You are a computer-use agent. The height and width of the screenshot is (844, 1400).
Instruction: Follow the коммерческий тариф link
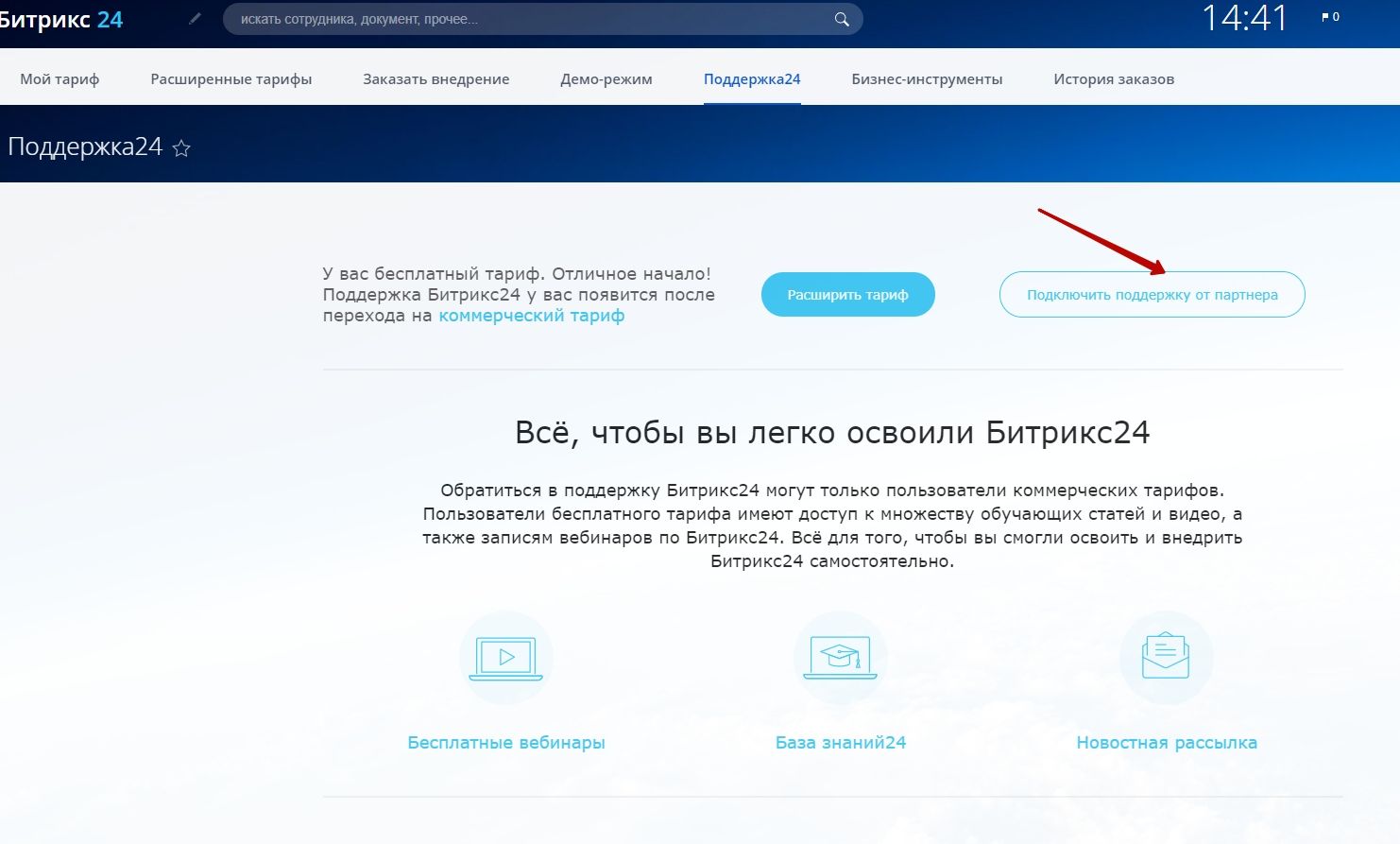point(532,316)
